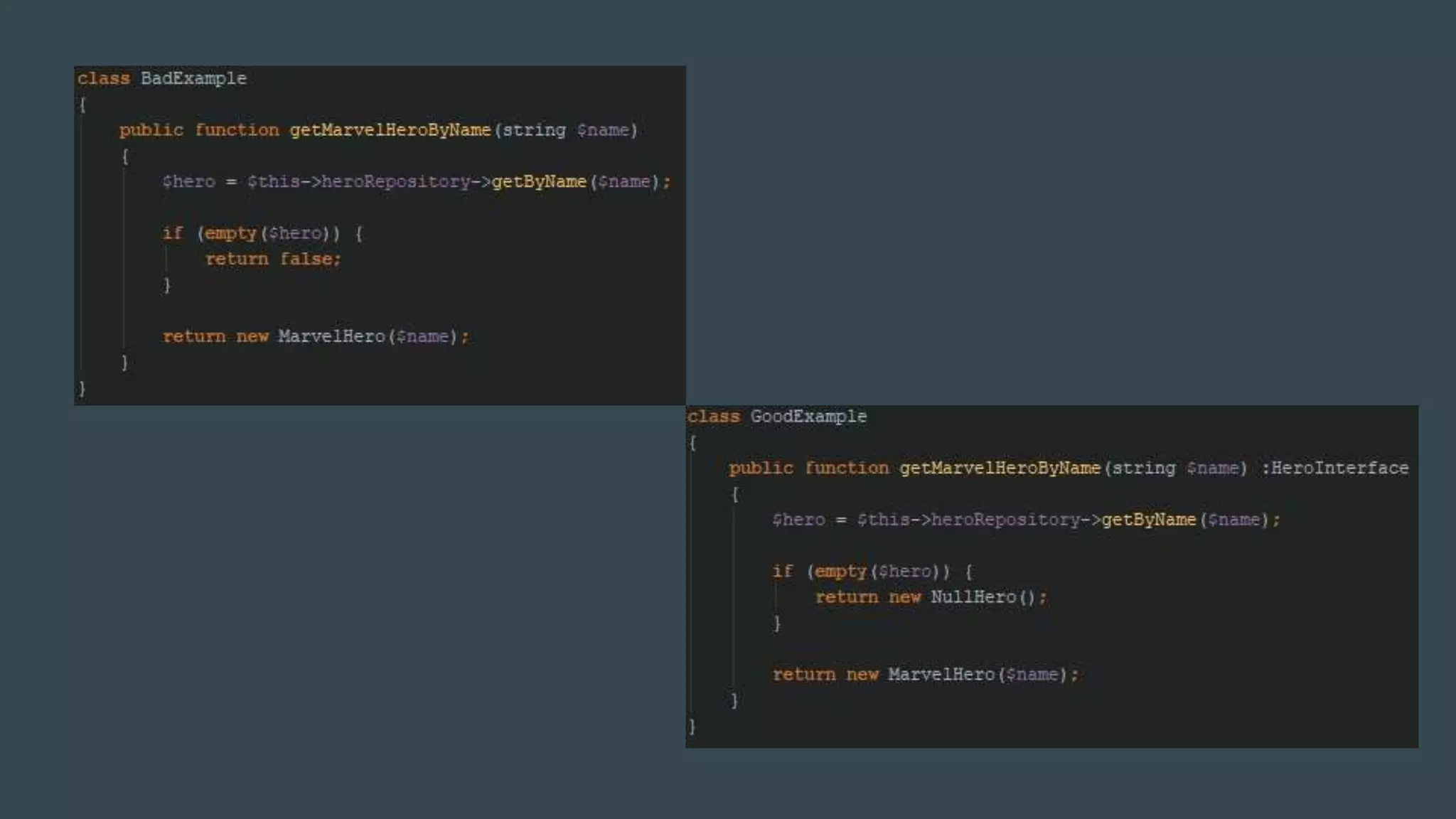The width and height of the screenshot is (1456, 819).
Task: Click getByName call in BadExample
Action: click(x=539, y=182)
